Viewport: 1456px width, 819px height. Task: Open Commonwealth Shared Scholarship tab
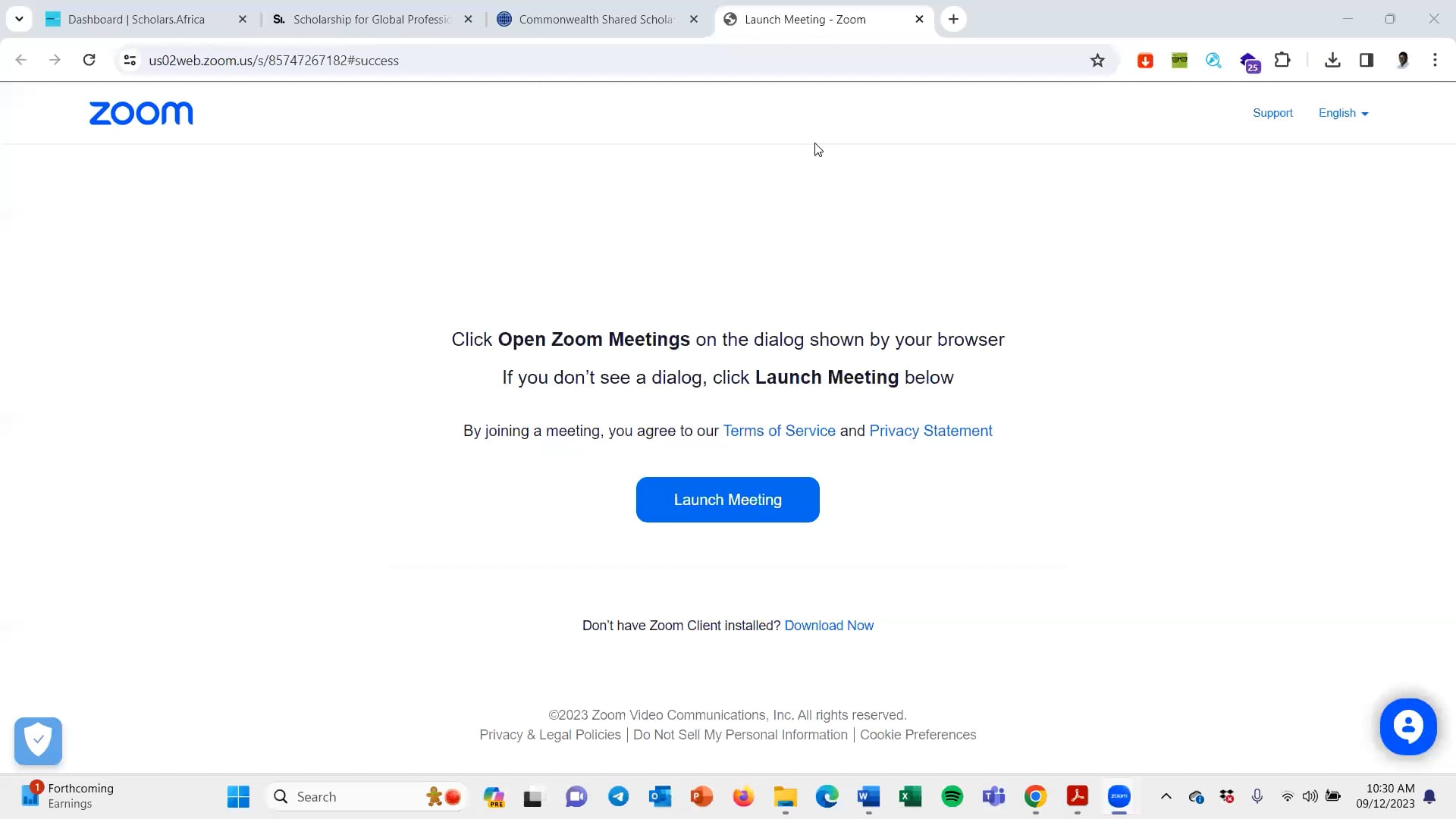595,19
